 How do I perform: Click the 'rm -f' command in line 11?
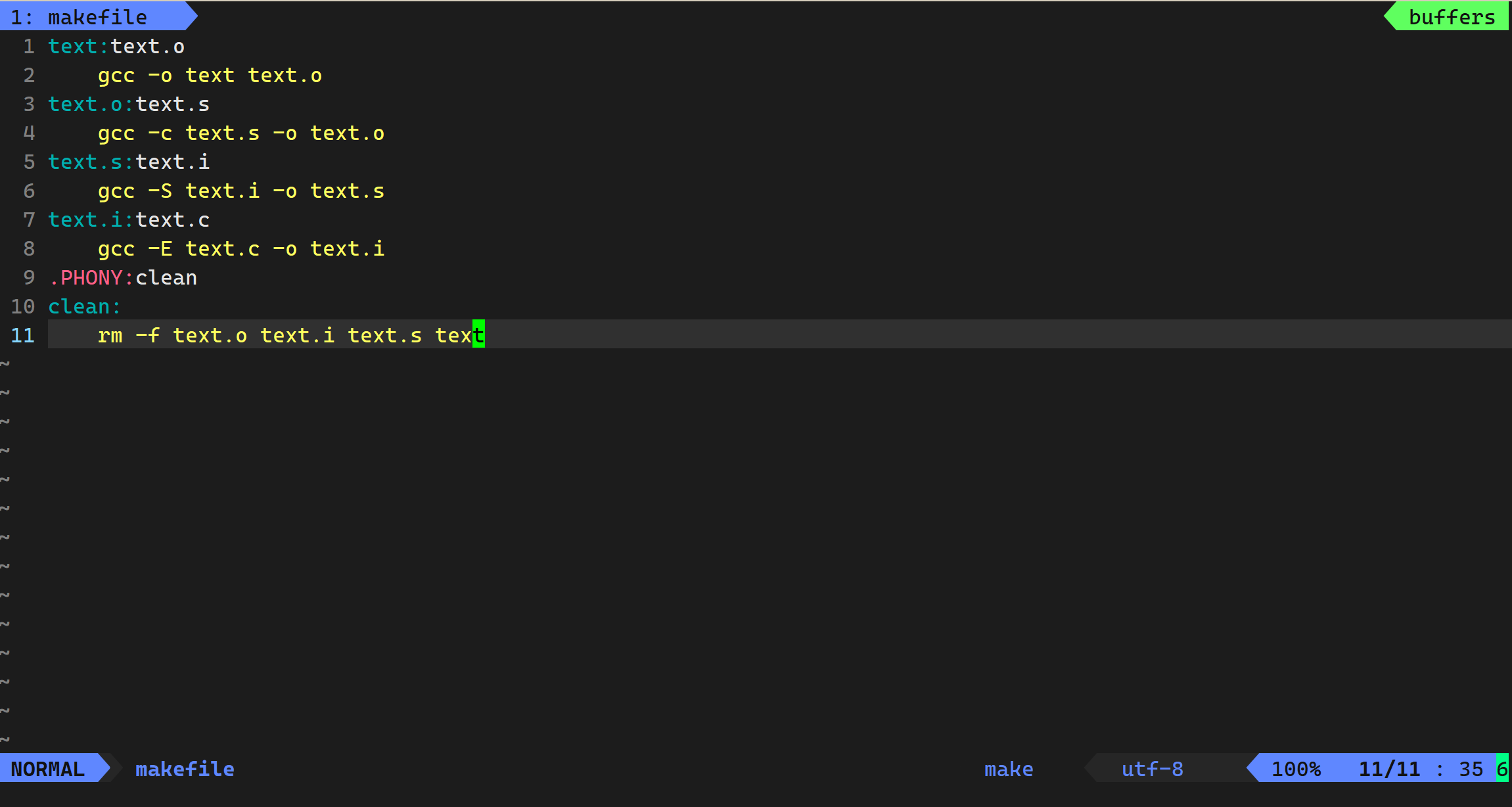pyautogui.click(x=129, y=335)
